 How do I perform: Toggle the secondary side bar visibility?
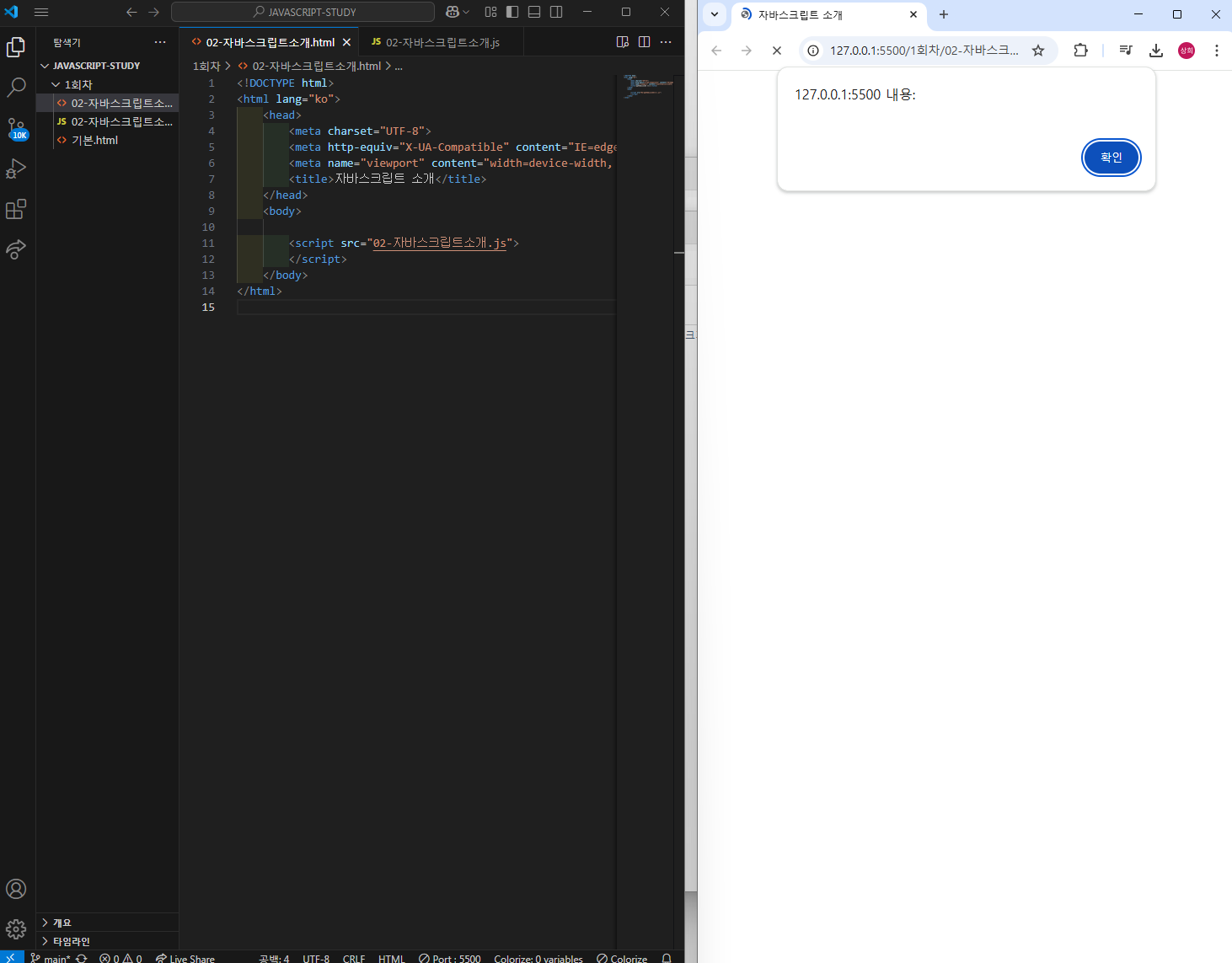[x=556, y=12]
